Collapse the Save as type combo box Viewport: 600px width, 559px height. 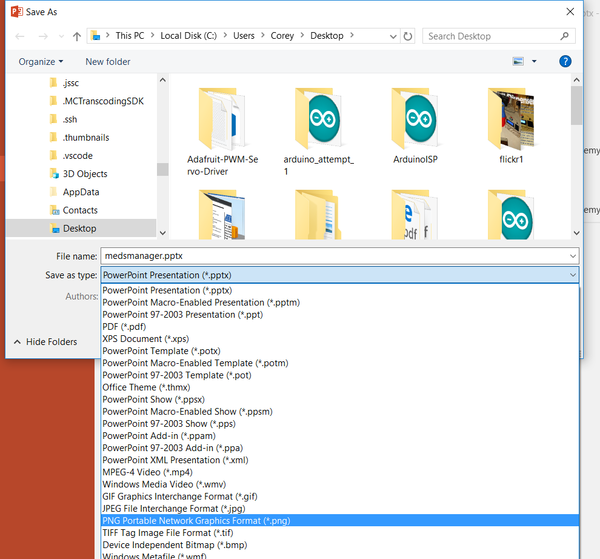point(573,275)
